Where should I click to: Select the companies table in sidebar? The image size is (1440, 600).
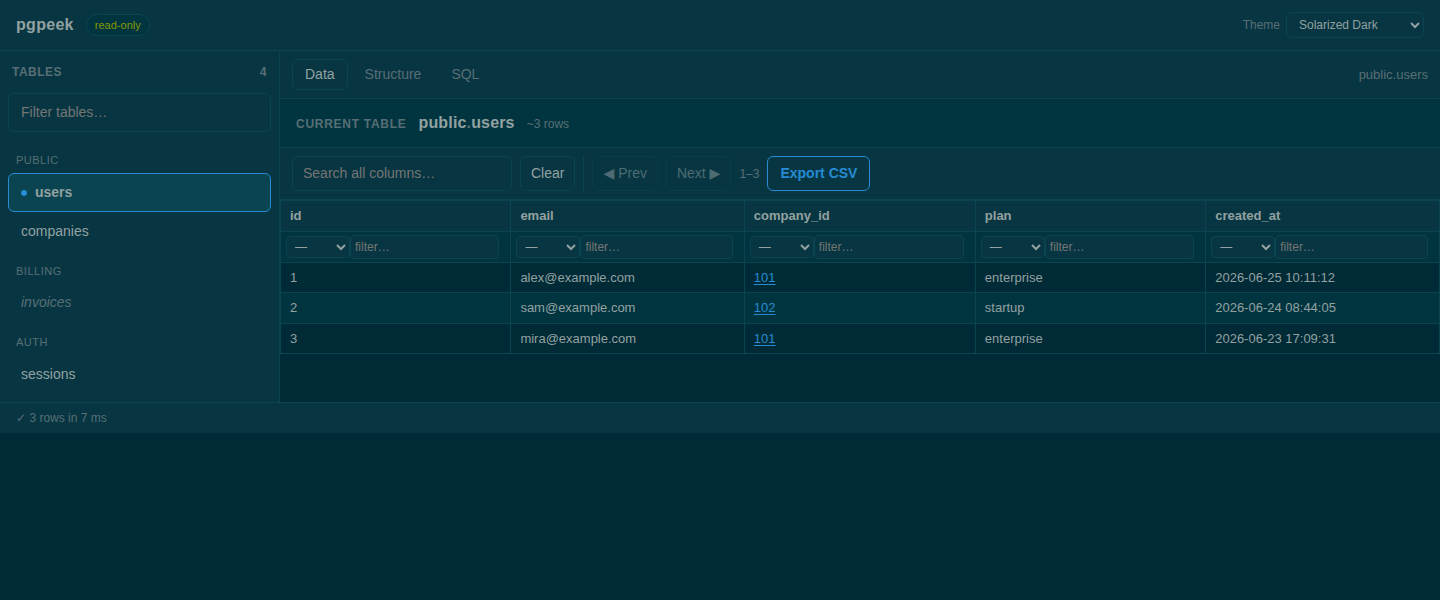[x=139, y=231]
